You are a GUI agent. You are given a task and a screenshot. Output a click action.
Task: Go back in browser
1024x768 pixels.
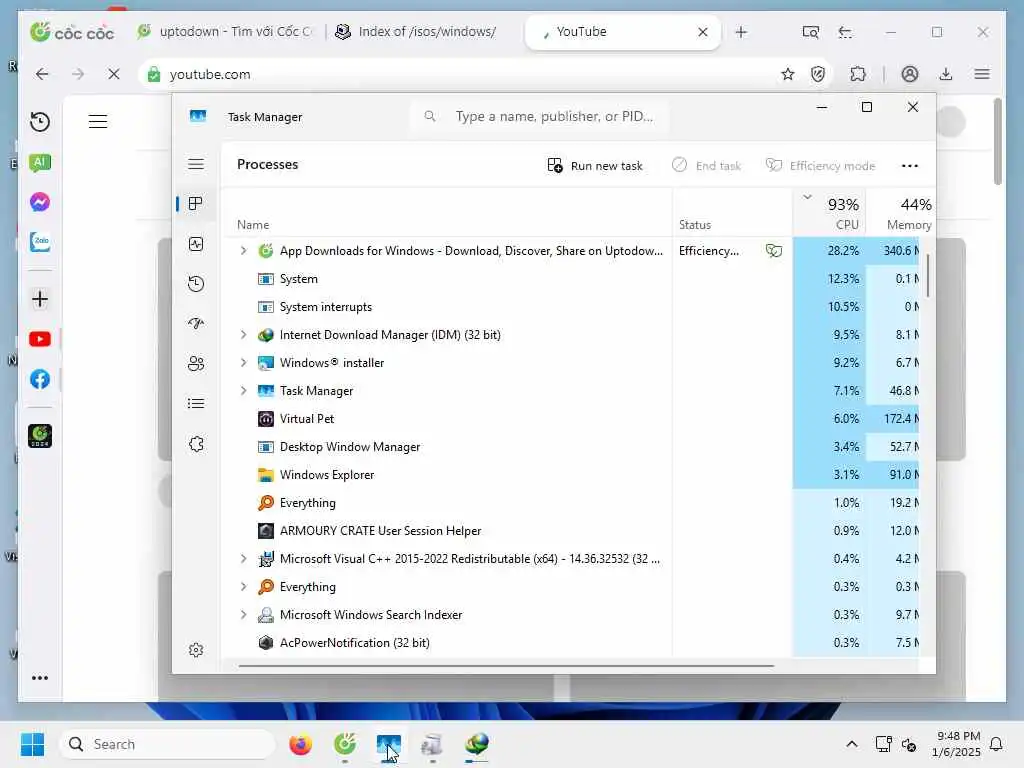click(42, 74)
